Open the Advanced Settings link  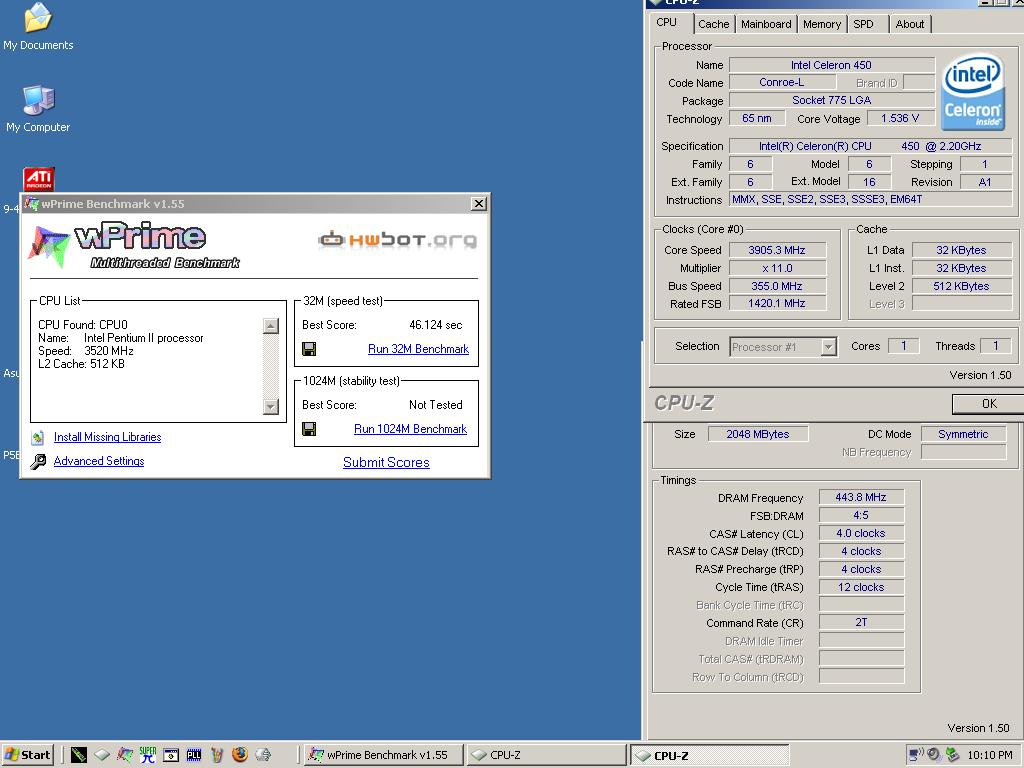point(99,461)
